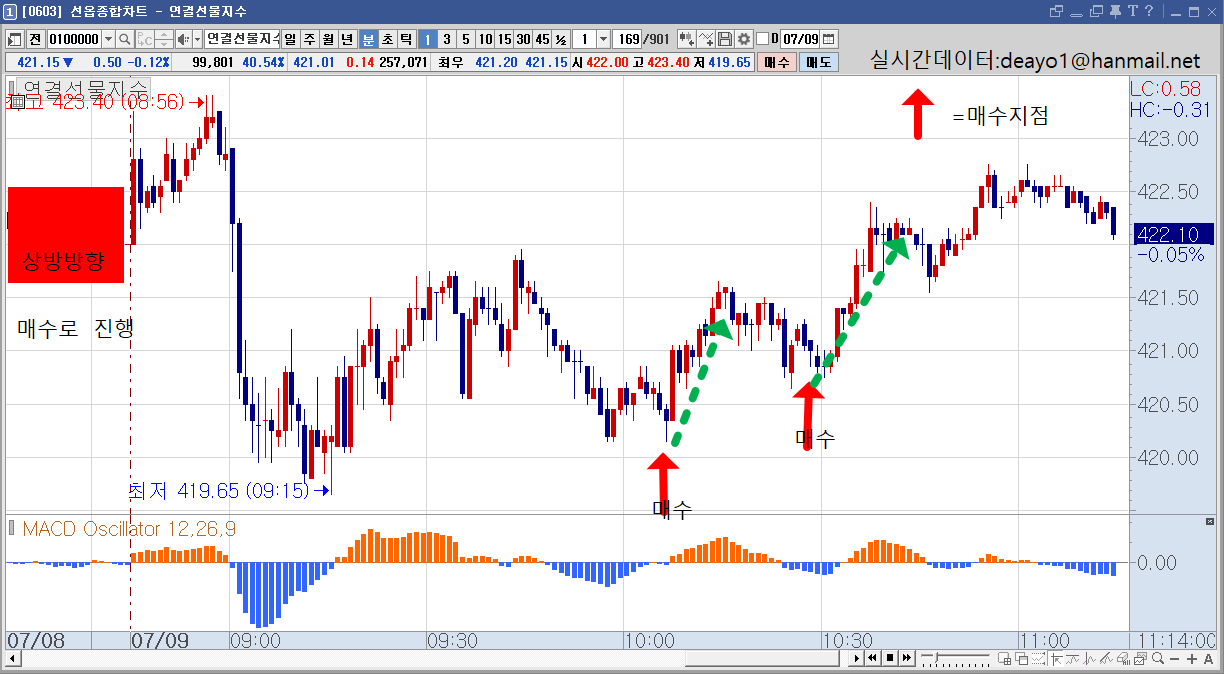Open help question mark icon
1224x674 pixels.
tap(1150, 11)
